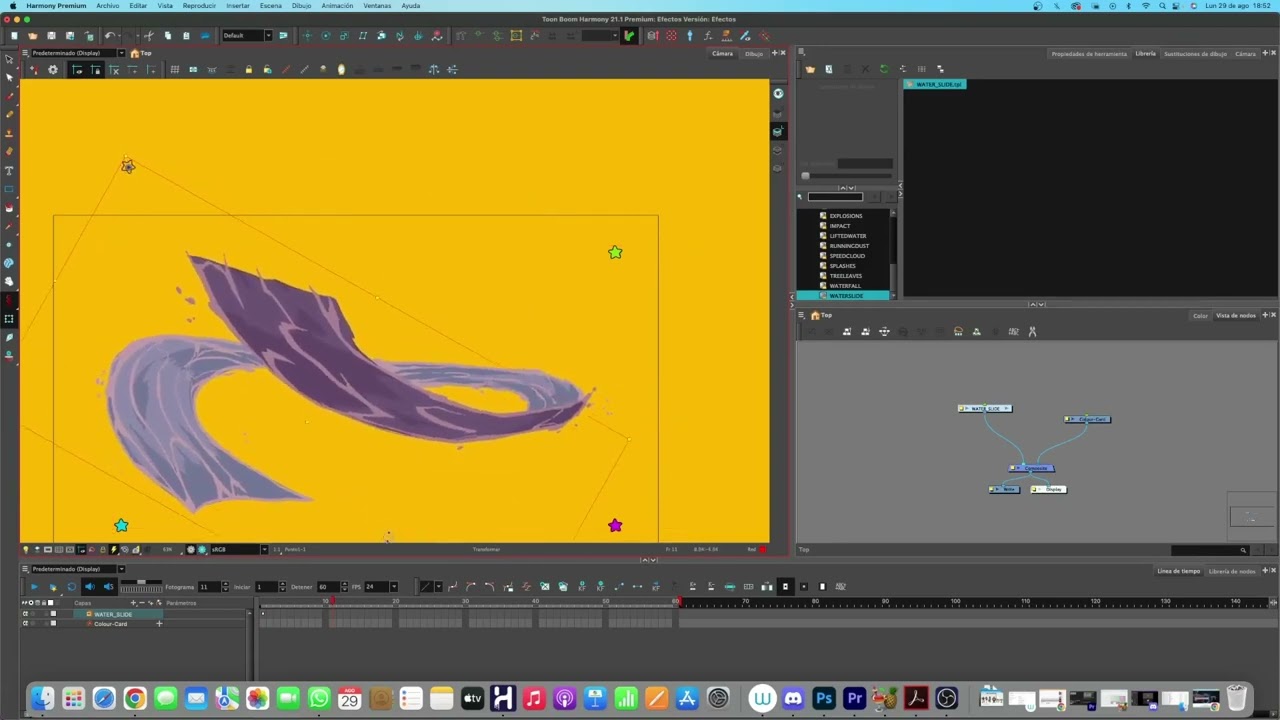The width and height of the screenshot is (1280, 720).
Task: Click the Show Grid icon in the camera toolbar
Action: click(174, 70)
